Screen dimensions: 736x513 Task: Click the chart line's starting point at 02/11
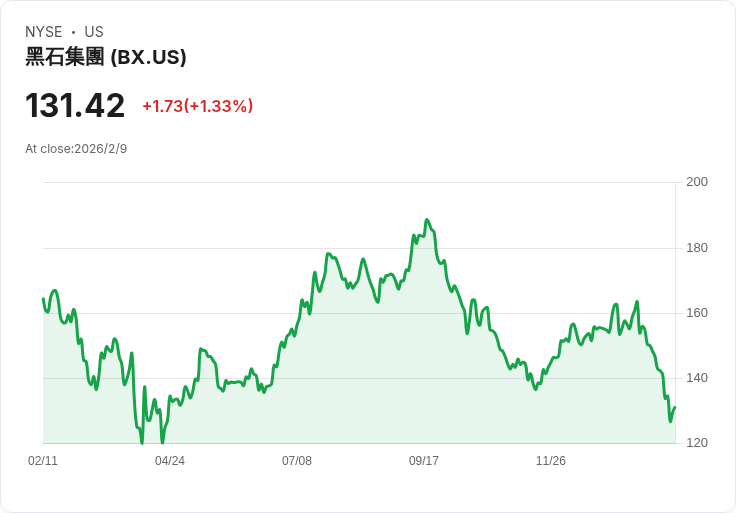pos(43,299)
